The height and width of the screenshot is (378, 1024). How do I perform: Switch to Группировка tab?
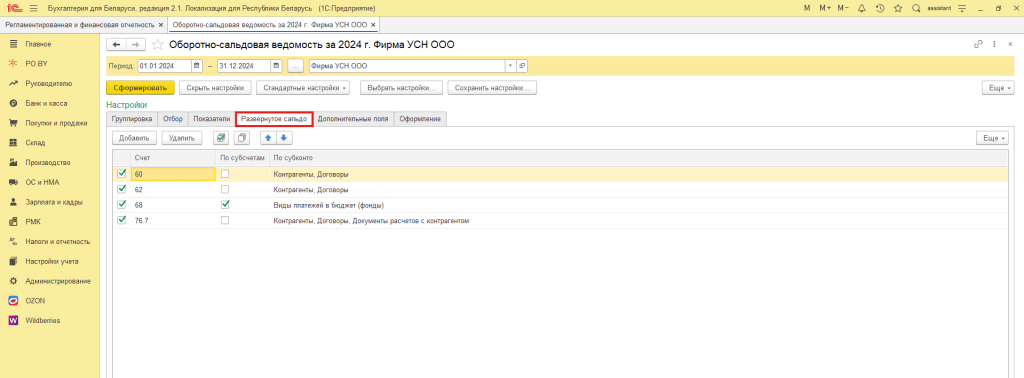(132, 119)
